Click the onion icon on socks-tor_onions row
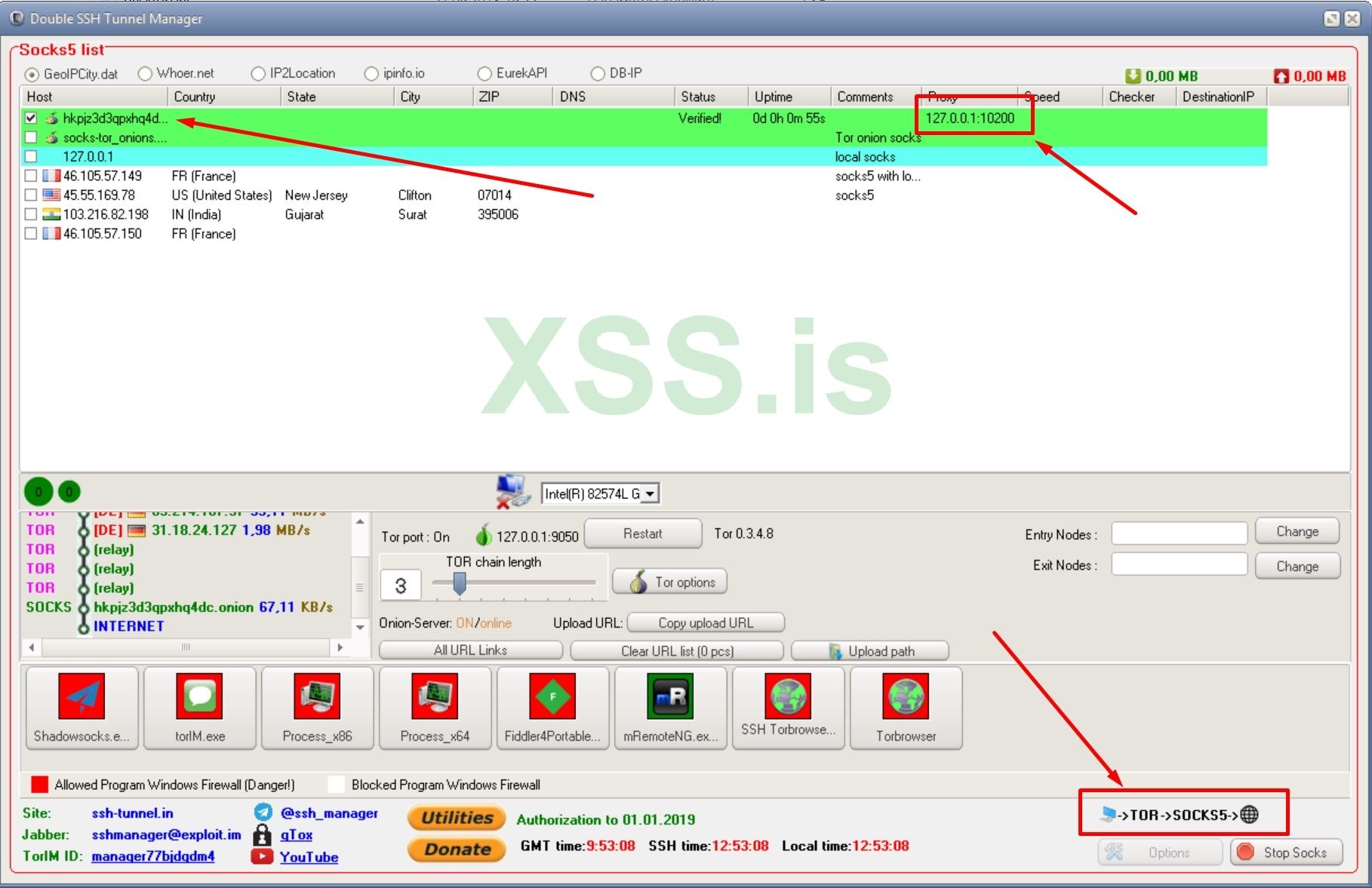 point(52,137)
